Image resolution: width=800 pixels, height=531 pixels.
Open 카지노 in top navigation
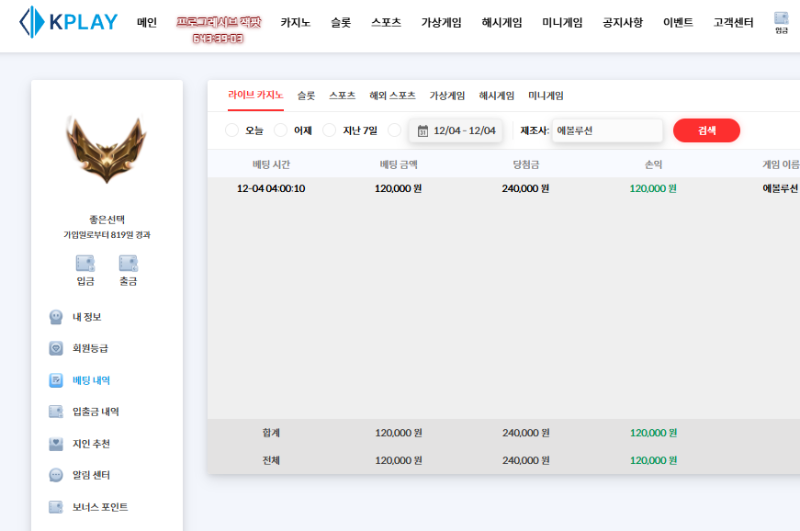tap(295, 22)
